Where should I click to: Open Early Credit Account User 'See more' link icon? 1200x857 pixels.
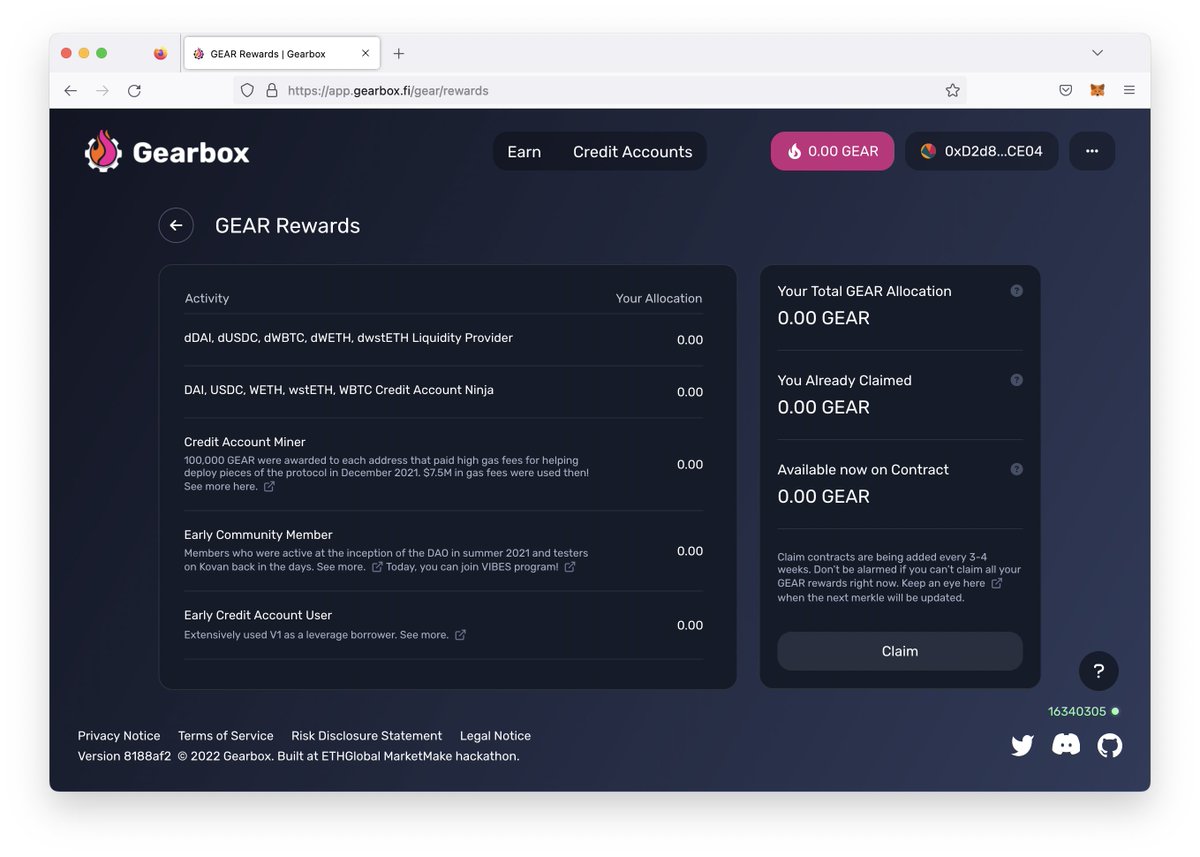tap(460, 635)
